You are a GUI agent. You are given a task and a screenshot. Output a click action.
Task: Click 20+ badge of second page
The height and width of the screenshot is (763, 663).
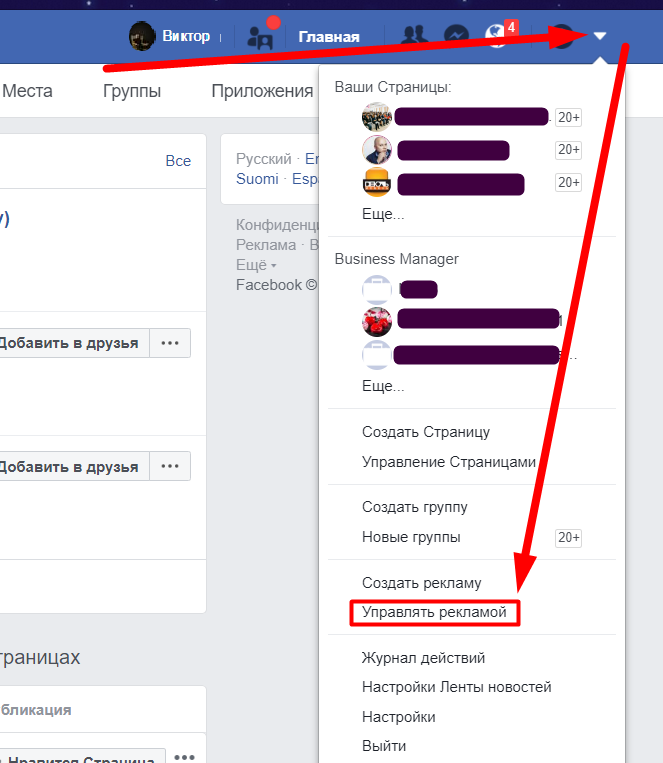point(569,150)
